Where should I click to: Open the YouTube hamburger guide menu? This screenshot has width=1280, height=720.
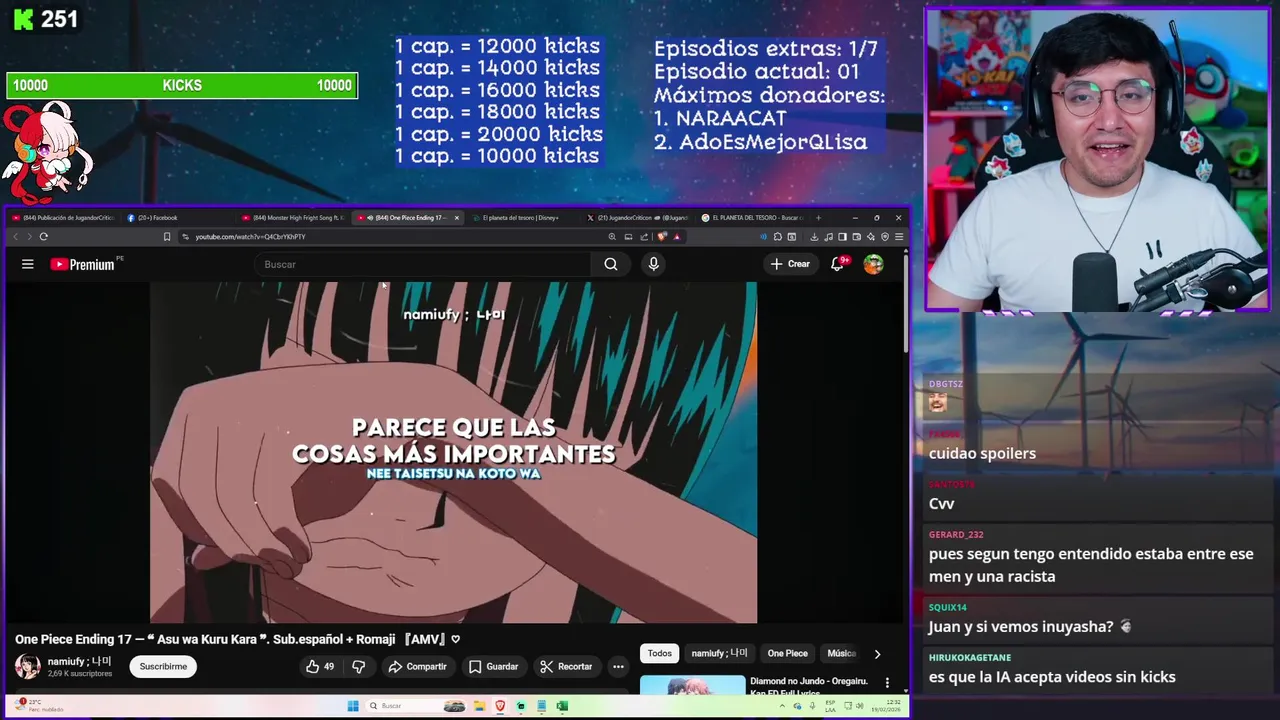pos(28,264)
